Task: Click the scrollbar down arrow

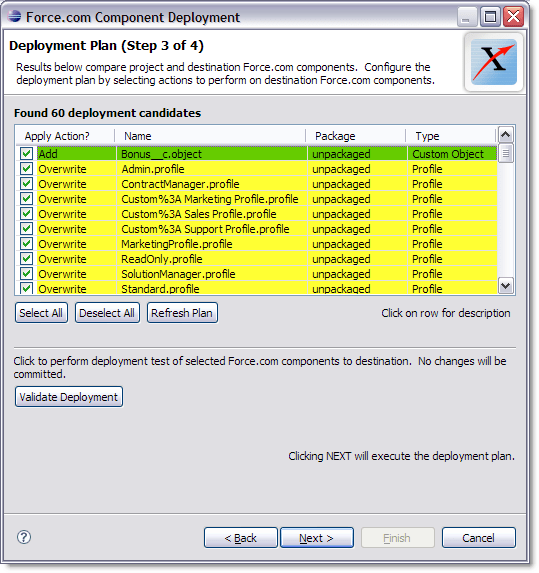Action: tap(506, 285)
